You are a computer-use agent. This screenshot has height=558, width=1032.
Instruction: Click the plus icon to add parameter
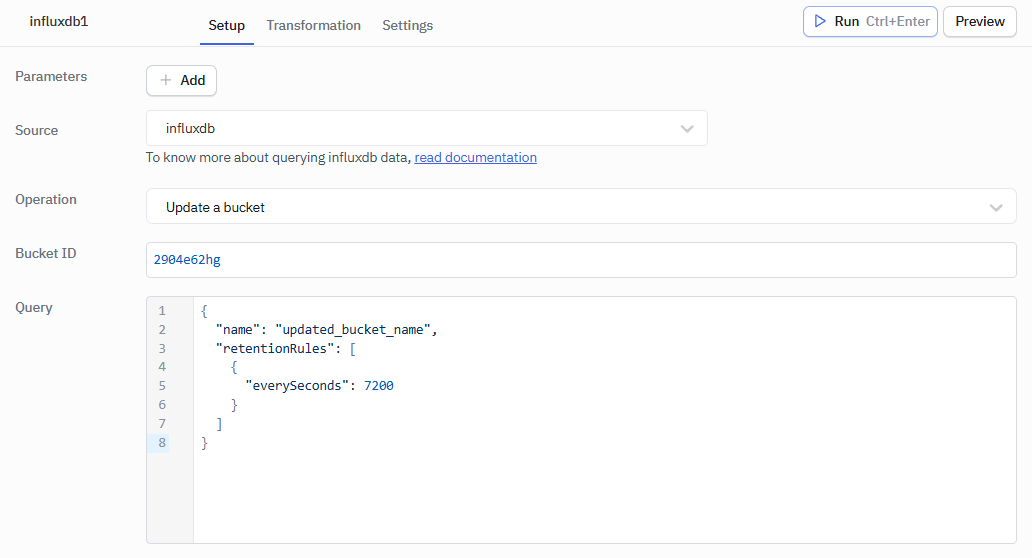(x=166, y=81)
